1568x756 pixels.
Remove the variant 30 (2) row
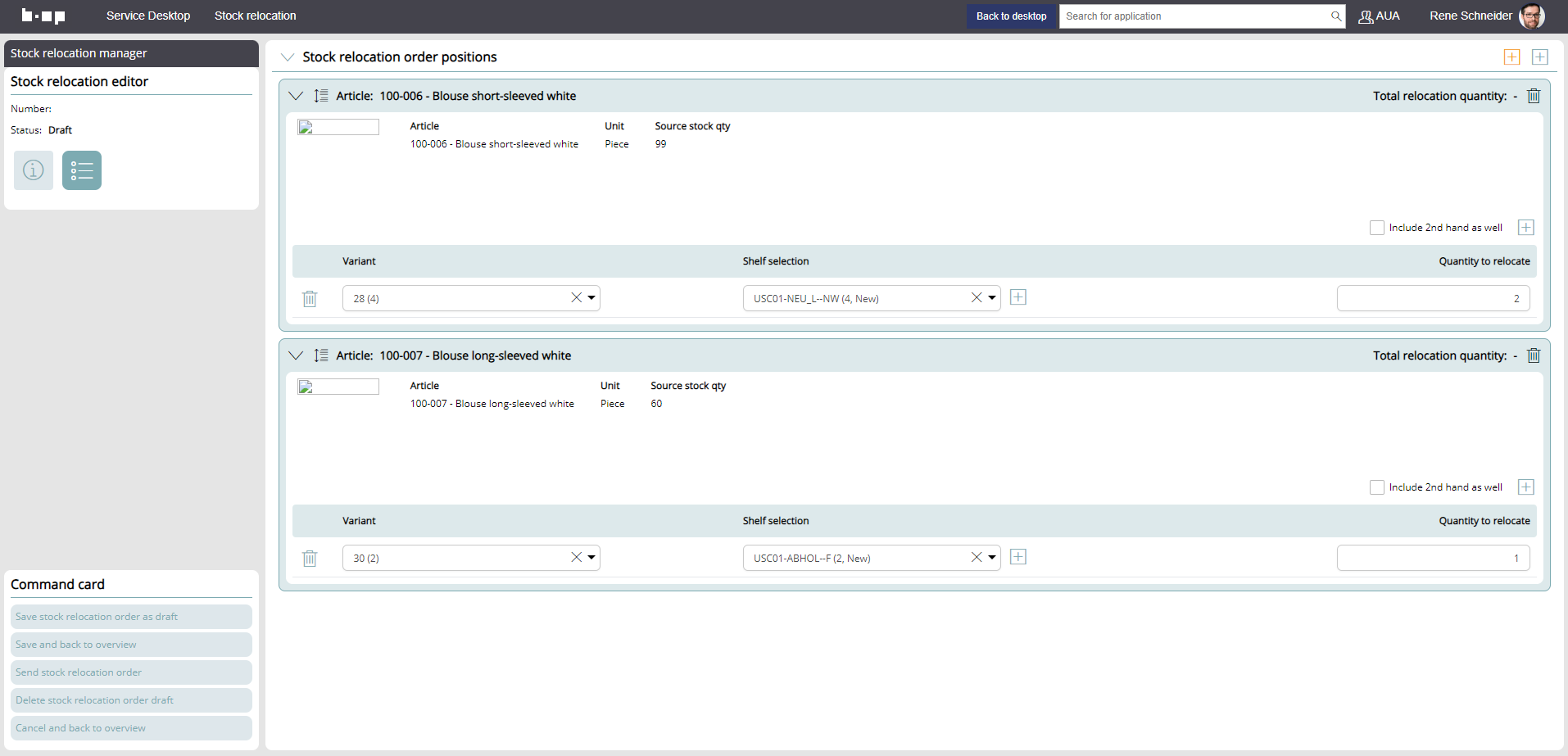(x=310, y=559)
